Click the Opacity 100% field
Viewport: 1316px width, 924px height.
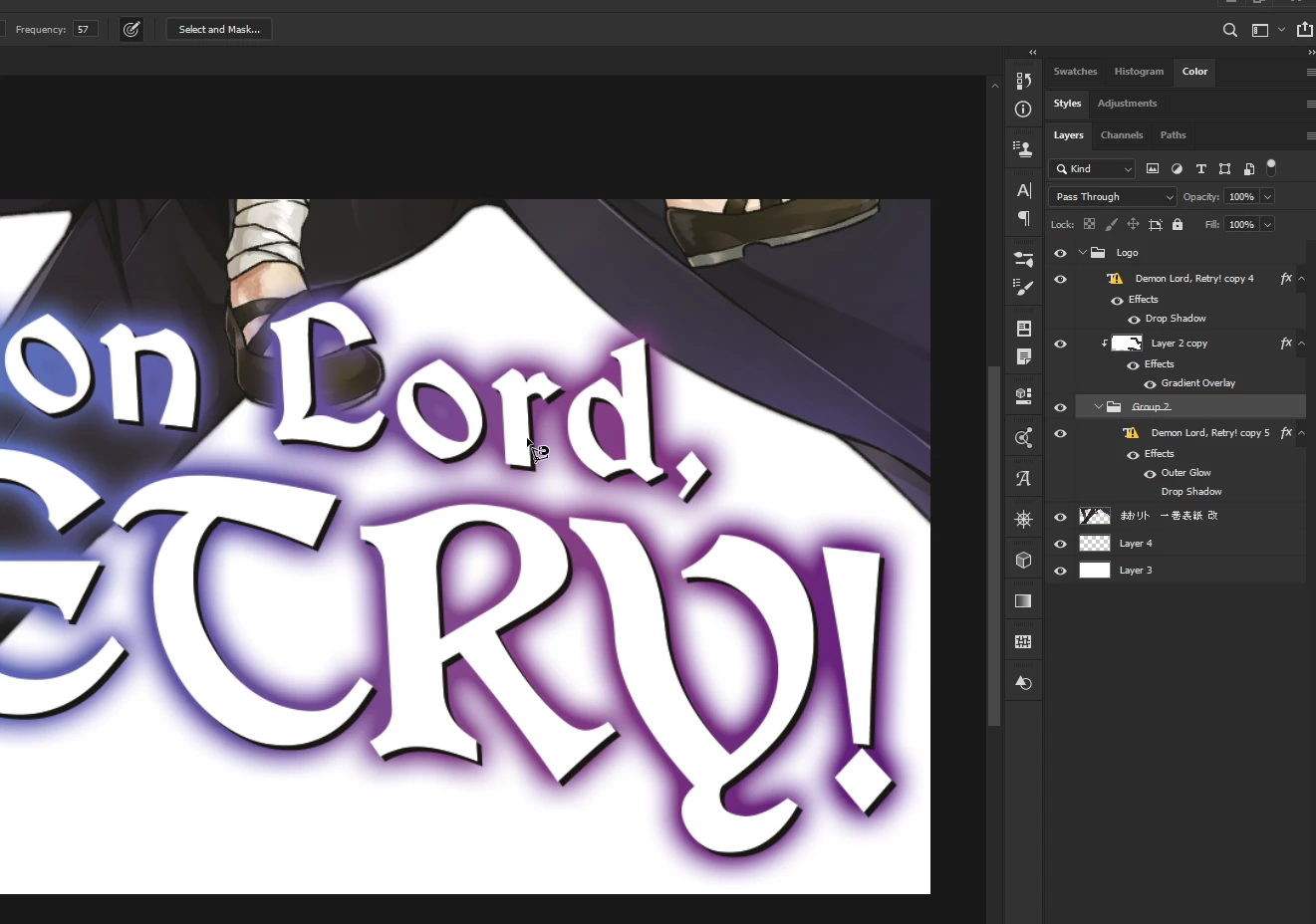1241,197
